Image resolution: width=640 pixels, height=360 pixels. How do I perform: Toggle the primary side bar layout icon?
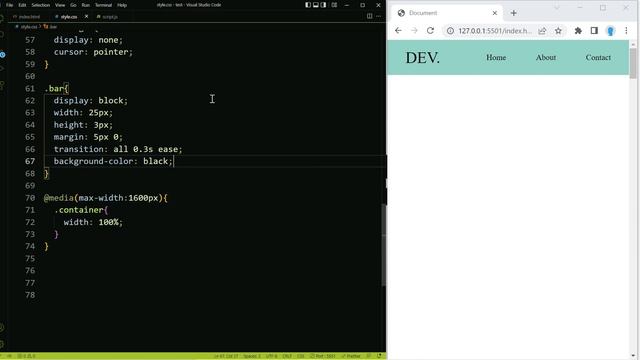click(308, 5)
